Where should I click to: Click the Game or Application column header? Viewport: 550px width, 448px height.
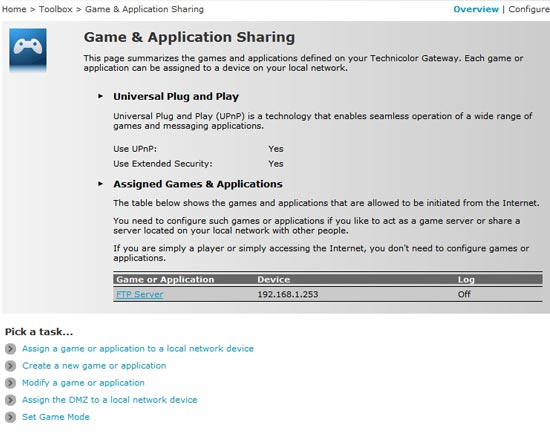click(x=165, y=280)
